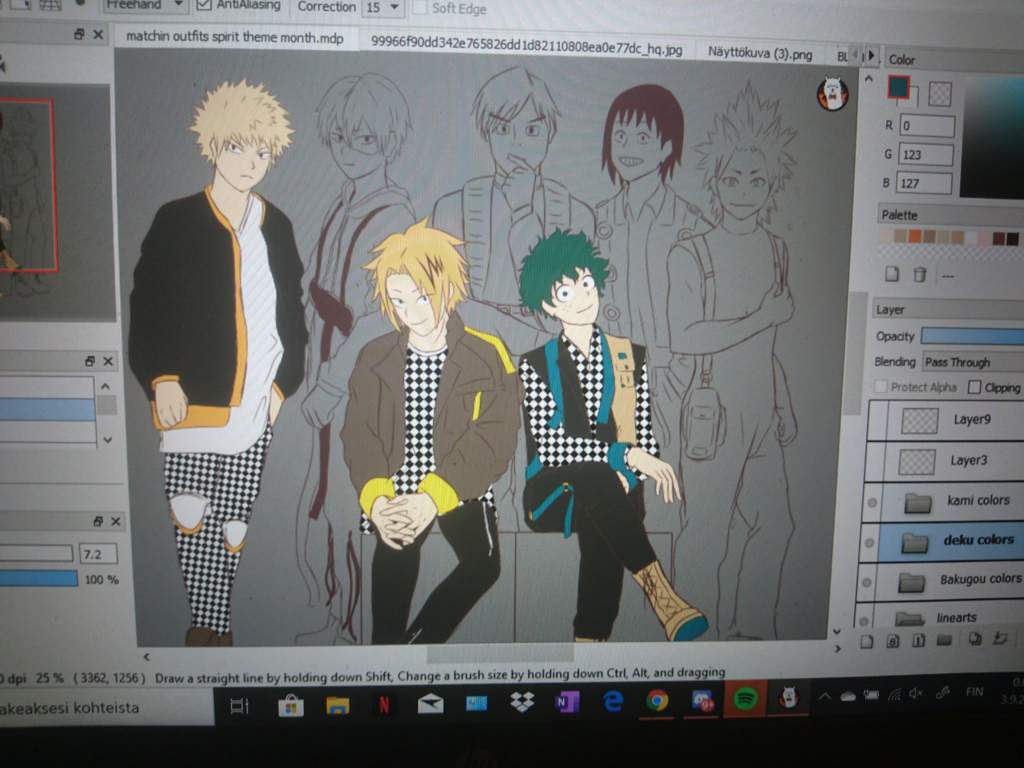Select the transparent color swatch
Image resolution: width=1024 pixels, height=768 pixels.
[940, 93]
